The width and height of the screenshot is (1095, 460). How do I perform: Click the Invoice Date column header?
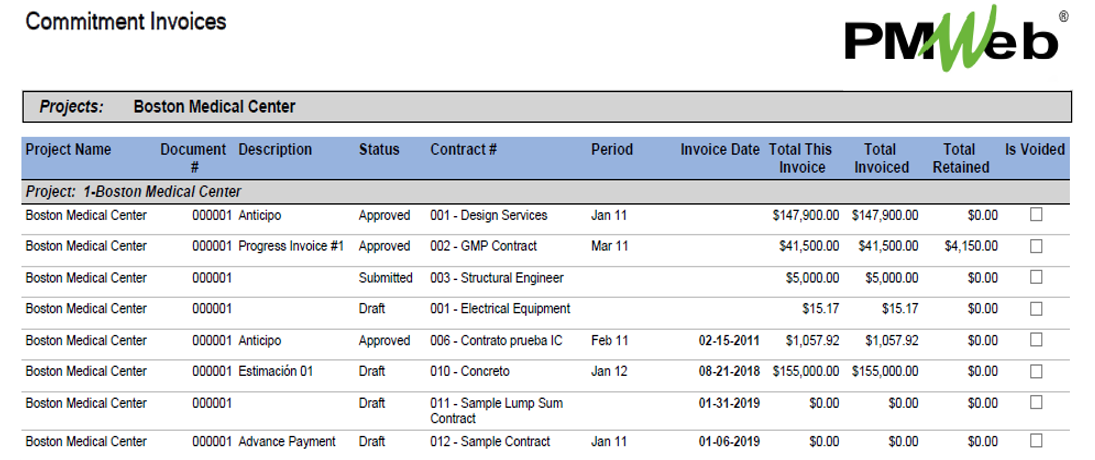720,149
